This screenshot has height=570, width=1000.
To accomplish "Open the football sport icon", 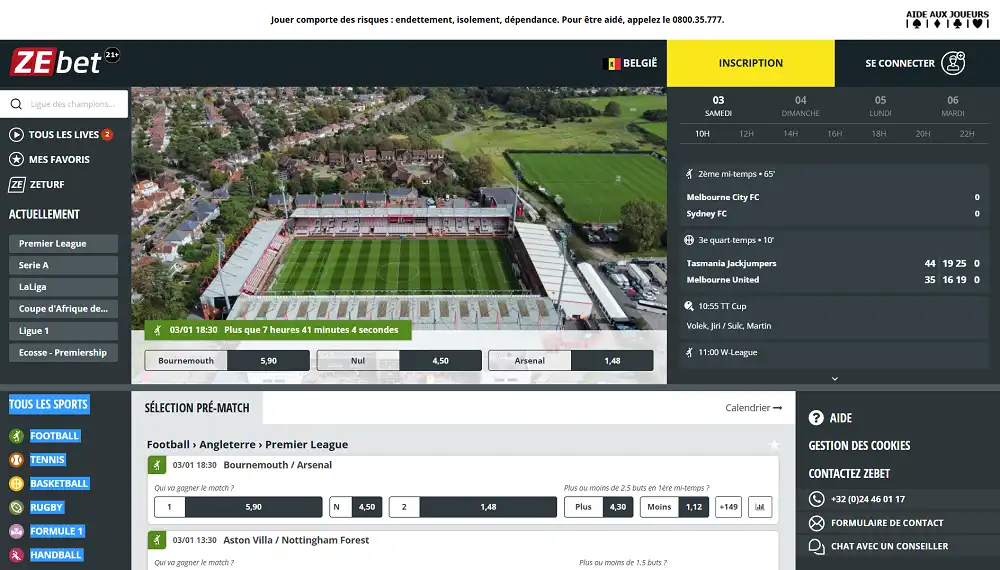I will [16, 436].
